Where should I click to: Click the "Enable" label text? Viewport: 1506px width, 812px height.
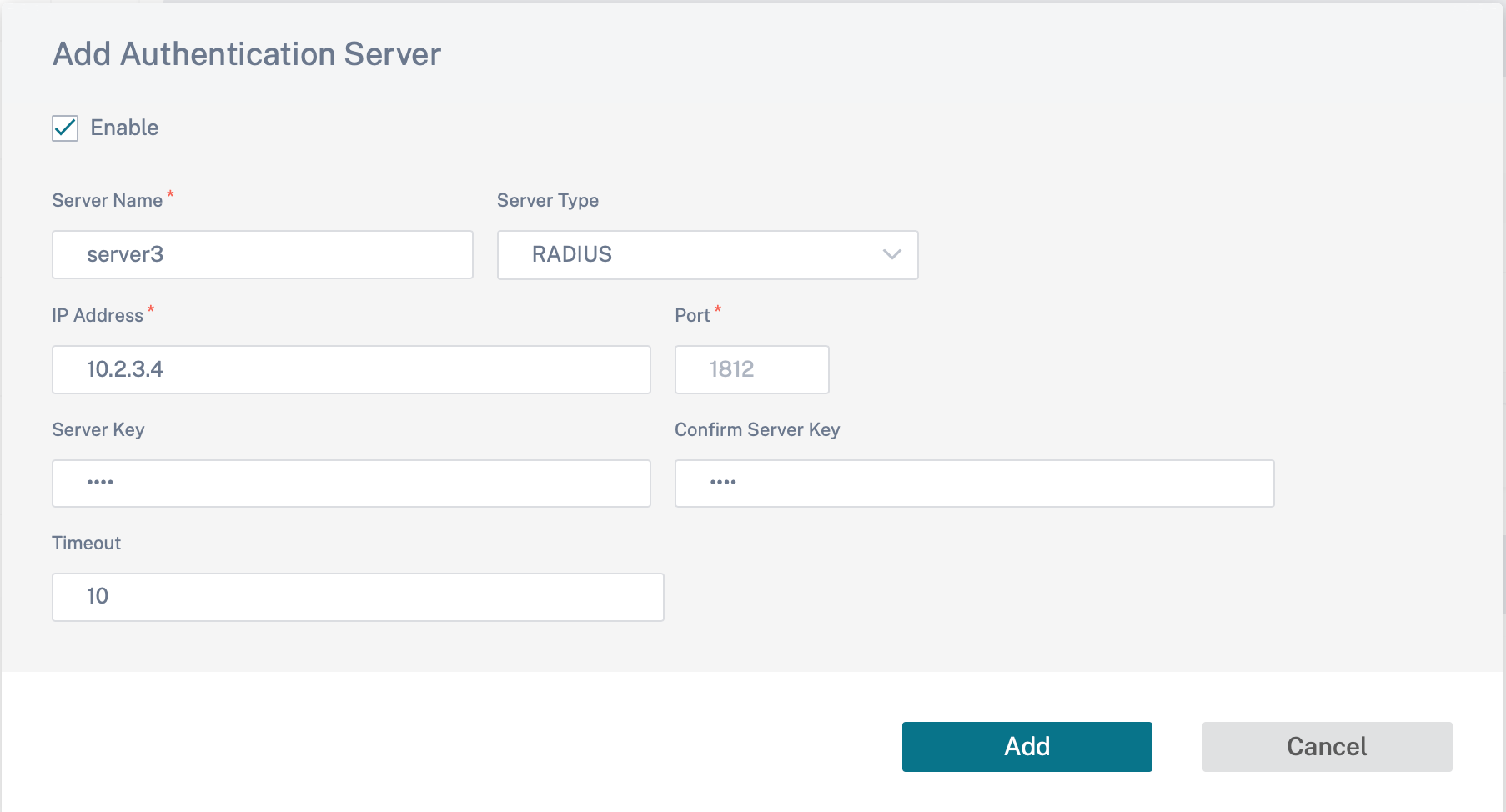click(x=124, y=128)
